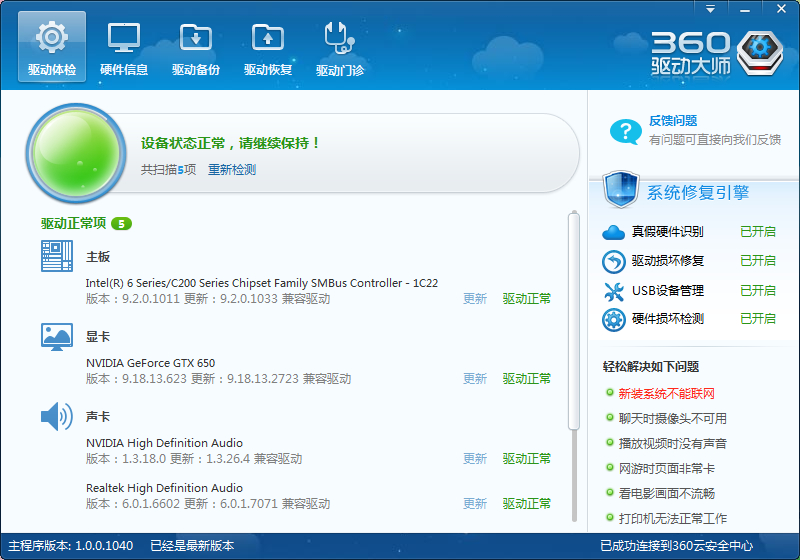Click 驱动正常 status for NVIDIA Audio
Screen dimensions: 800x560
527,459
